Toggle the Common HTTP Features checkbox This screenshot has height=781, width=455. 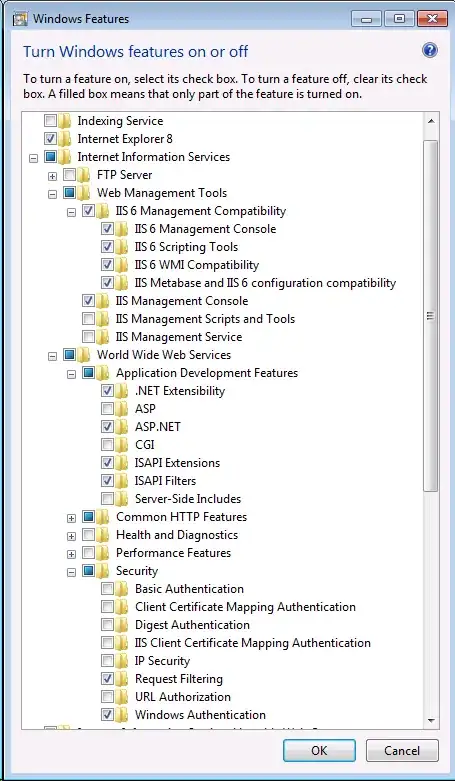click(x=88, y=517)
